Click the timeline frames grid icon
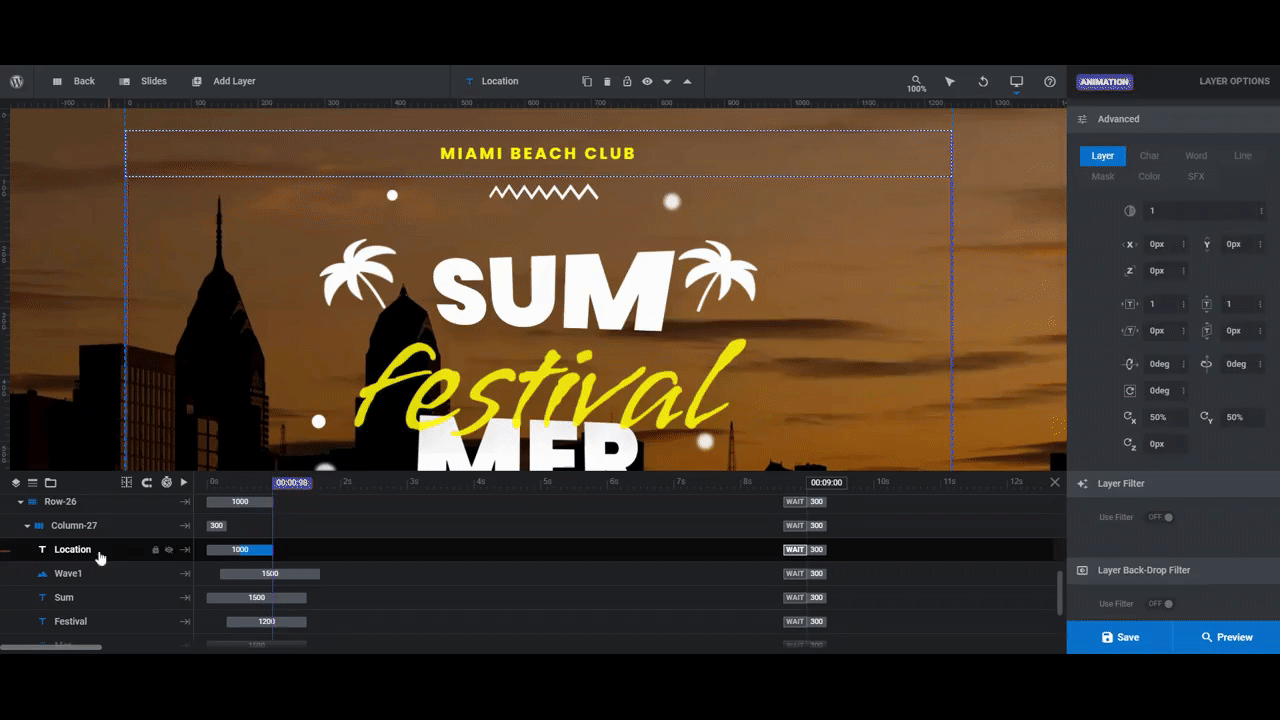Image resolution: width=1280 pixels, height=720 pixels. coord(126,482)
